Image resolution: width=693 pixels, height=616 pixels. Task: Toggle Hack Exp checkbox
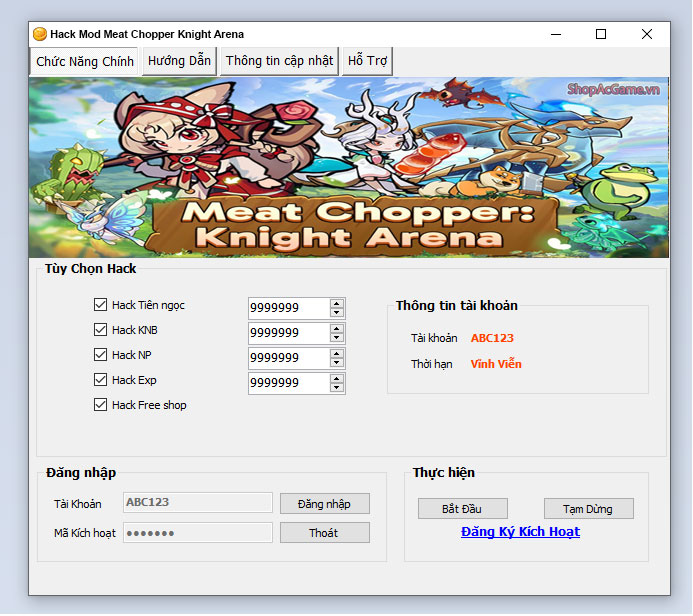(x=100, y=380)
